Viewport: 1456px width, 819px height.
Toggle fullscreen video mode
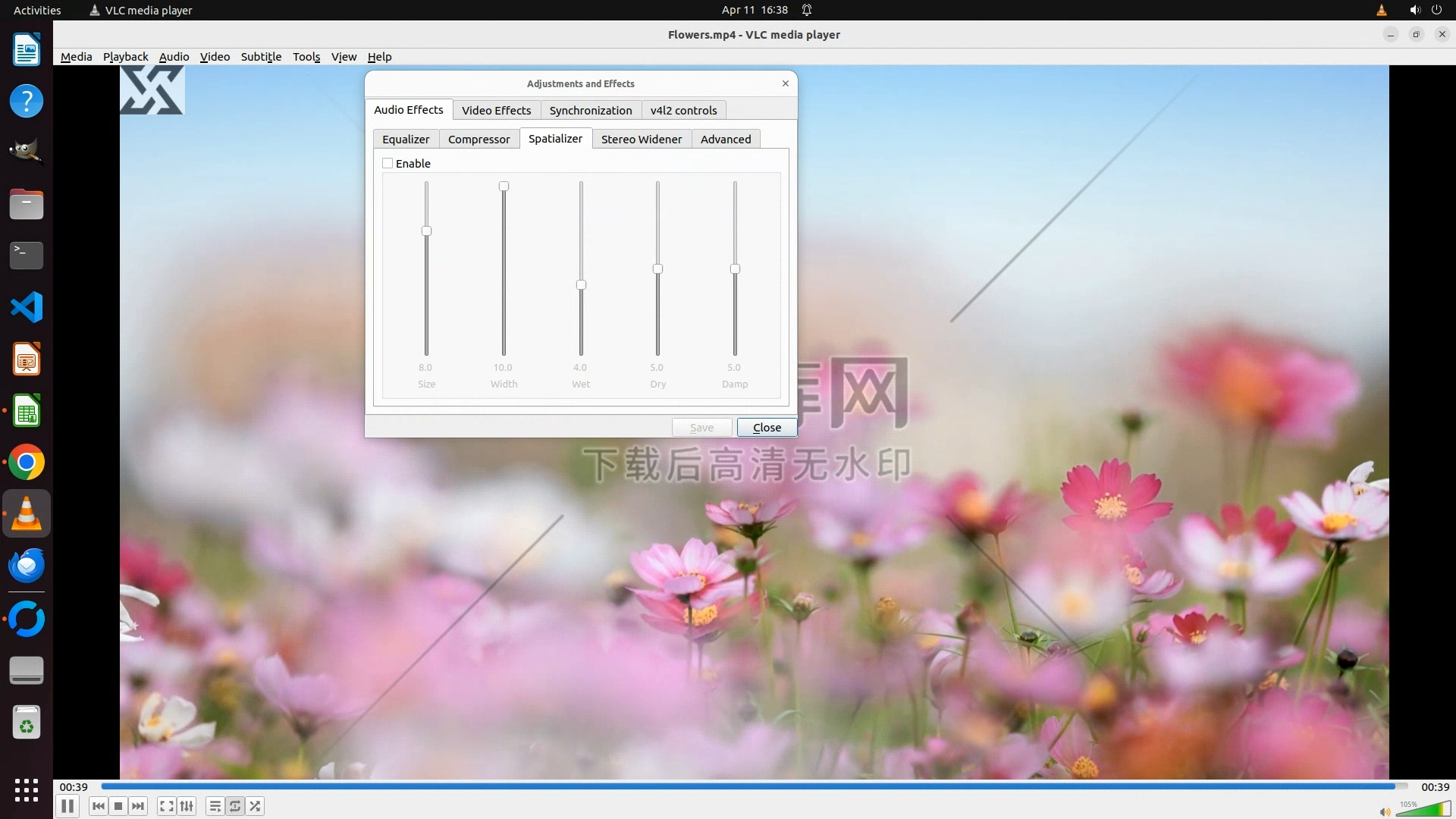tap(167, 806)
